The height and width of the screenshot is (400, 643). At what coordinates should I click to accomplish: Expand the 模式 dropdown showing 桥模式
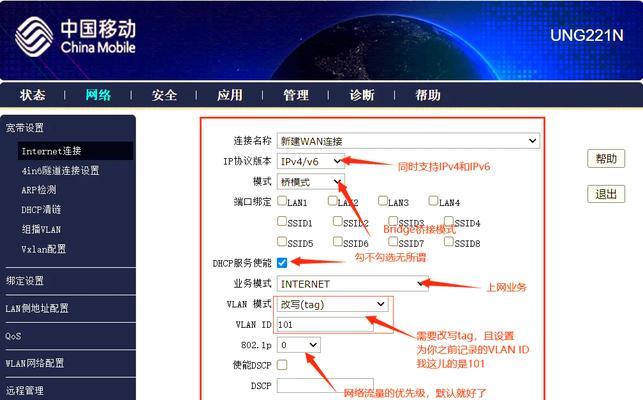(310, 182)
